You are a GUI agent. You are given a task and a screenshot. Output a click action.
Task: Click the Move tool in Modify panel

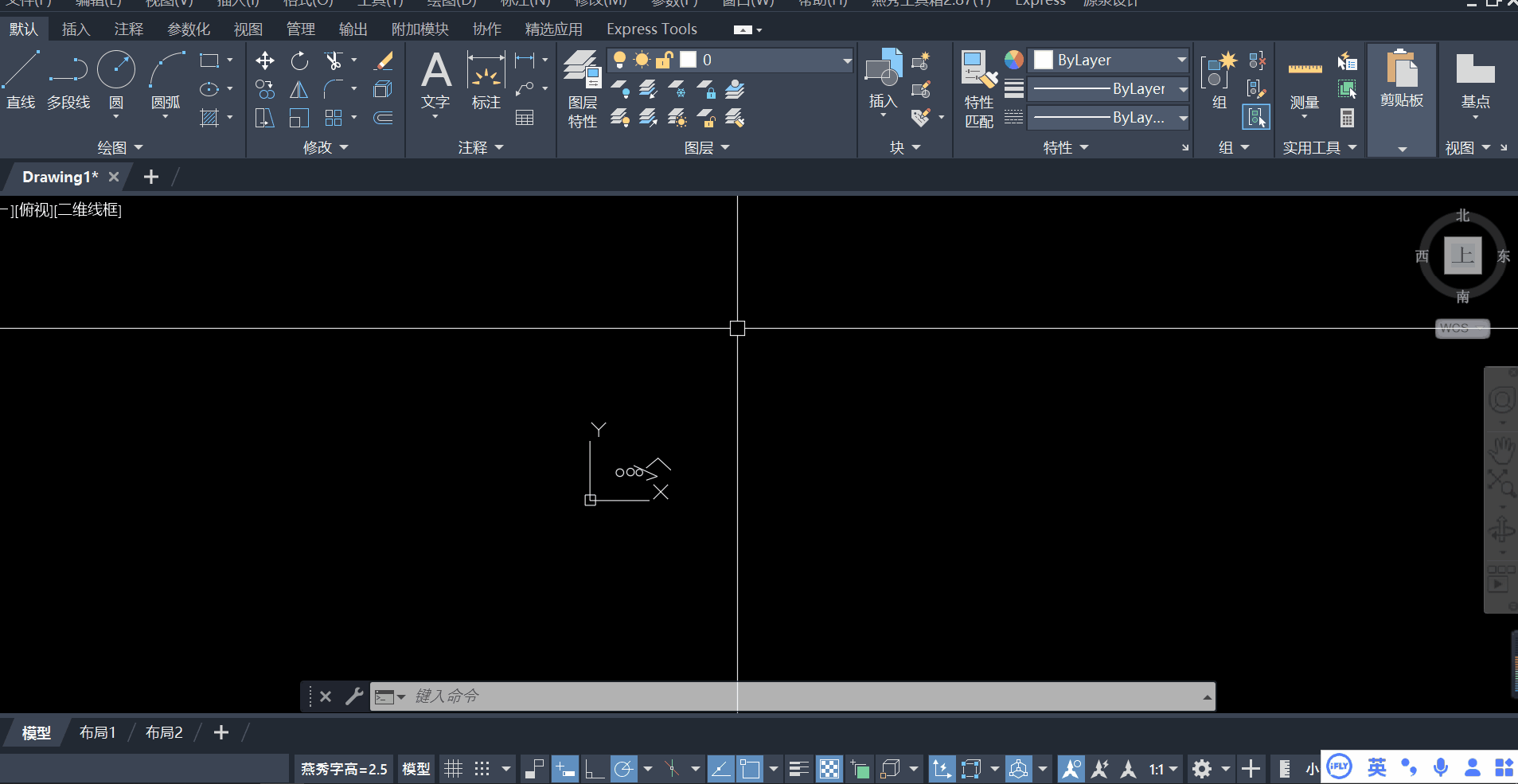click(x=265, y=60)
